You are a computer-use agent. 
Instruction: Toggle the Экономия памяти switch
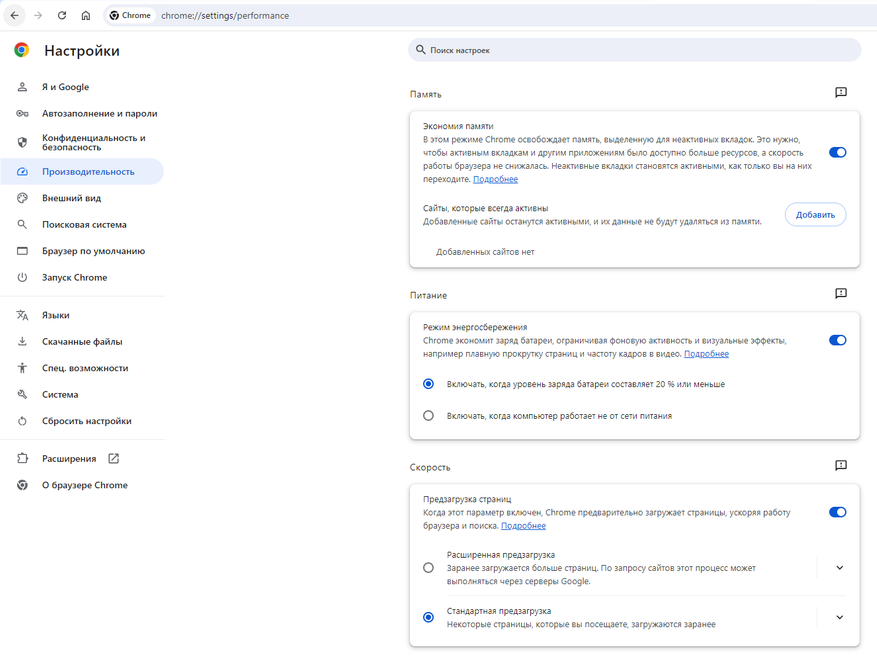(x=837, y=153)
